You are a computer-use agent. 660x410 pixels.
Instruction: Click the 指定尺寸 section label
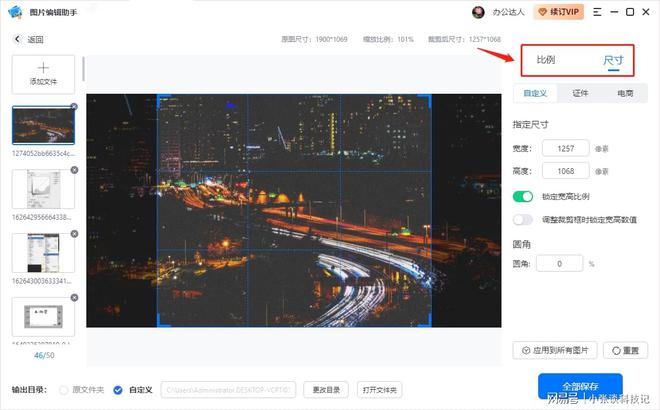click(530, 125)
